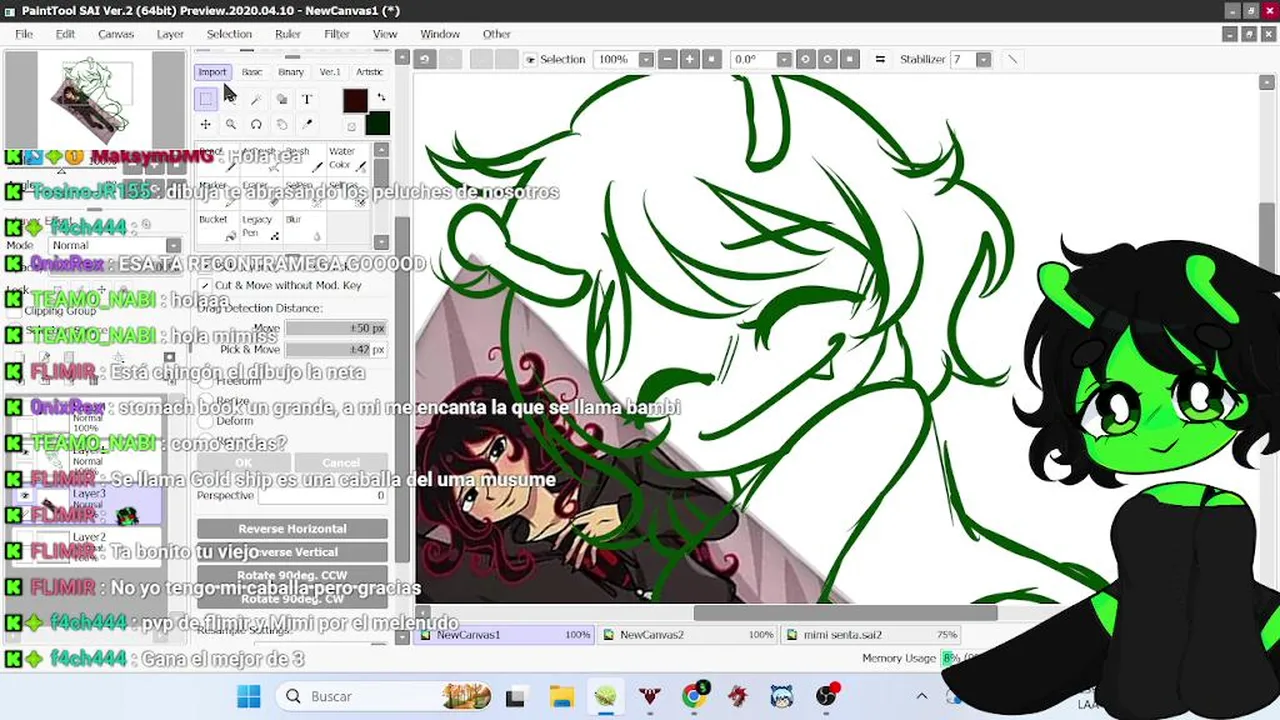
Task: Open the Canvas menu
Action: tap(116, 34)
